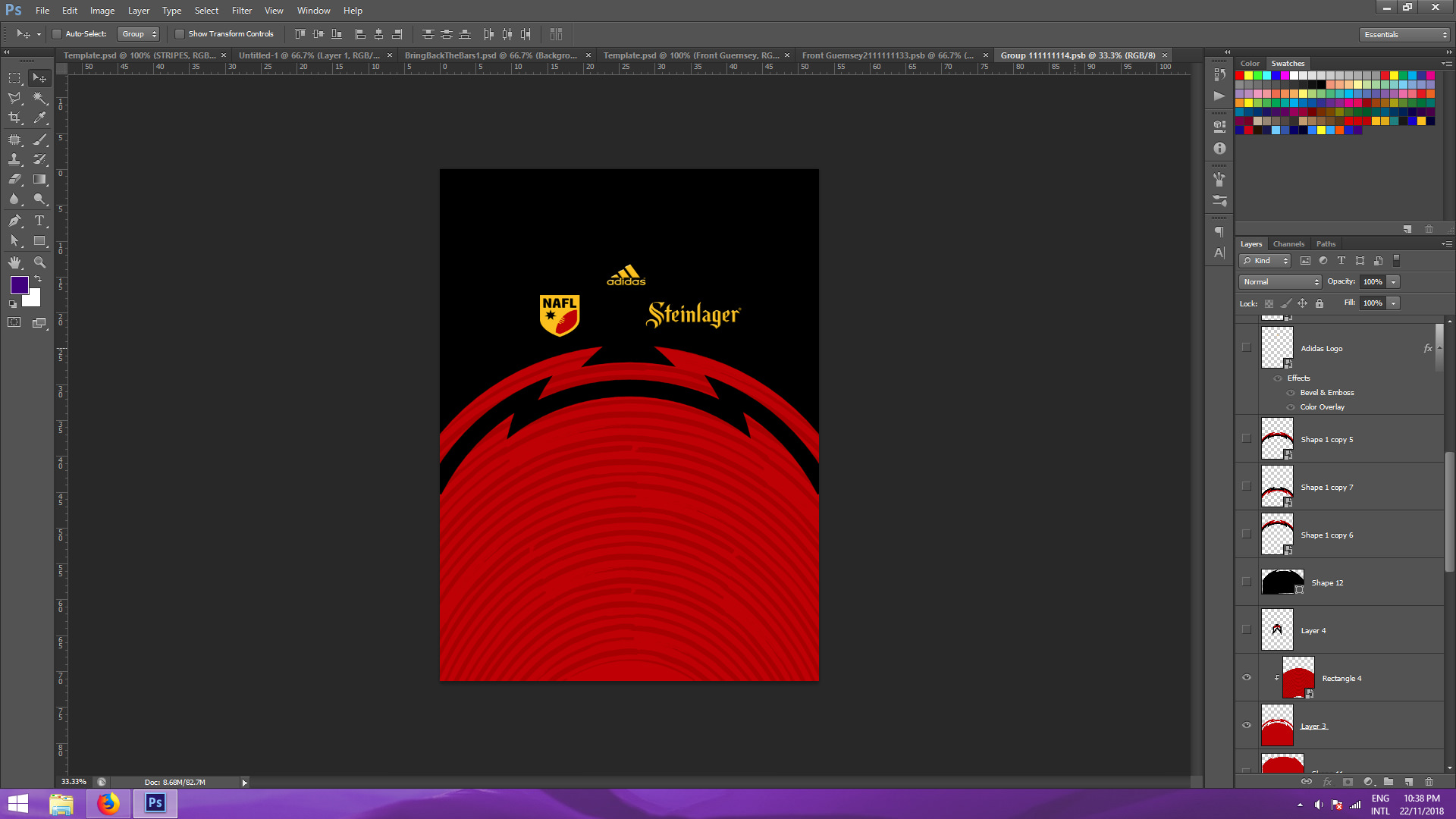This screenshot has height=819, width=1456.
Task: Select the Pen tool
Action: pyautogui.click(x=14, y=221)
